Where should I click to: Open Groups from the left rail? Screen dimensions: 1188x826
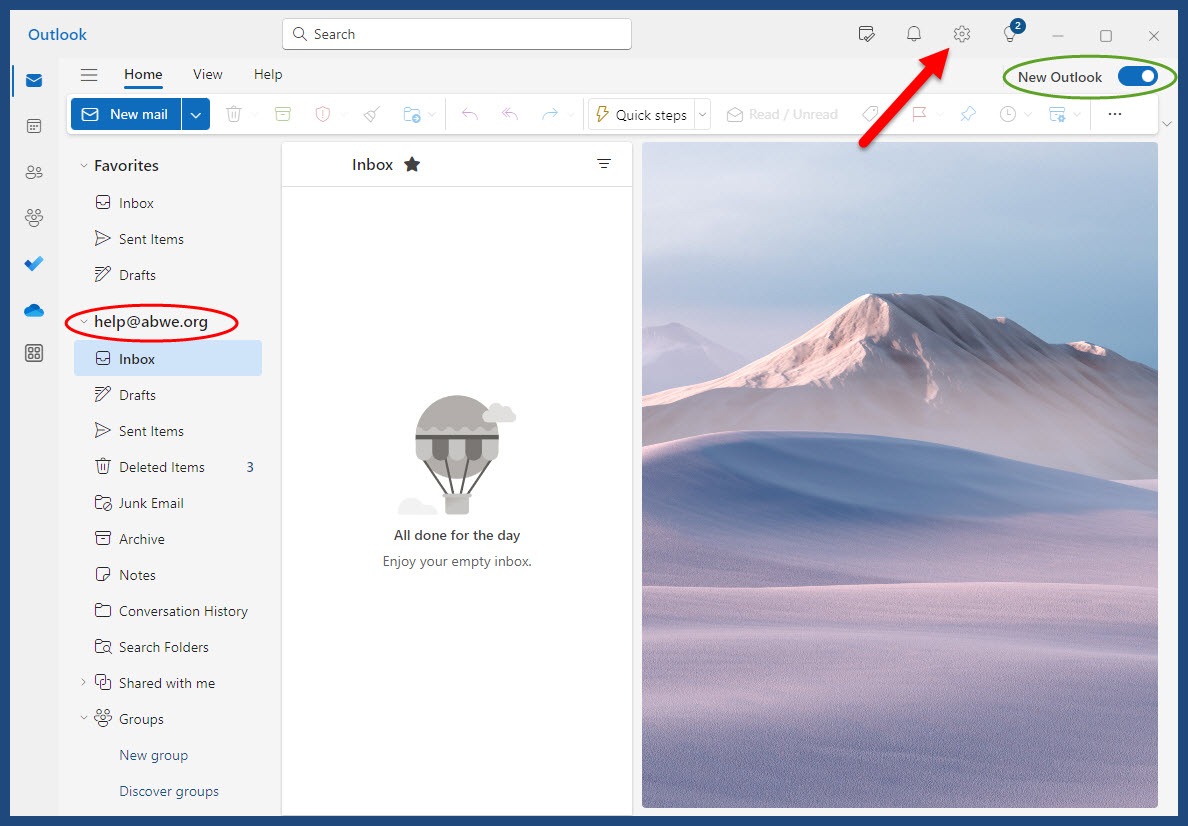[x=34, y=218]
